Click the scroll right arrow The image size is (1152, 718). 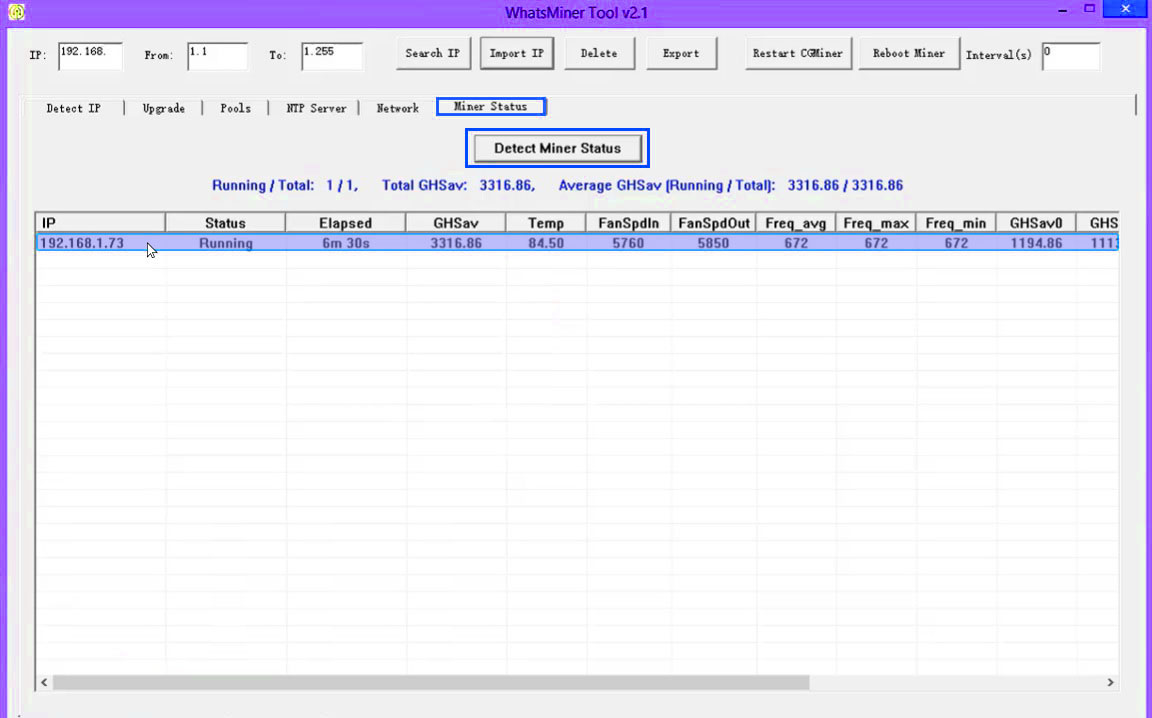point(1110,683)
